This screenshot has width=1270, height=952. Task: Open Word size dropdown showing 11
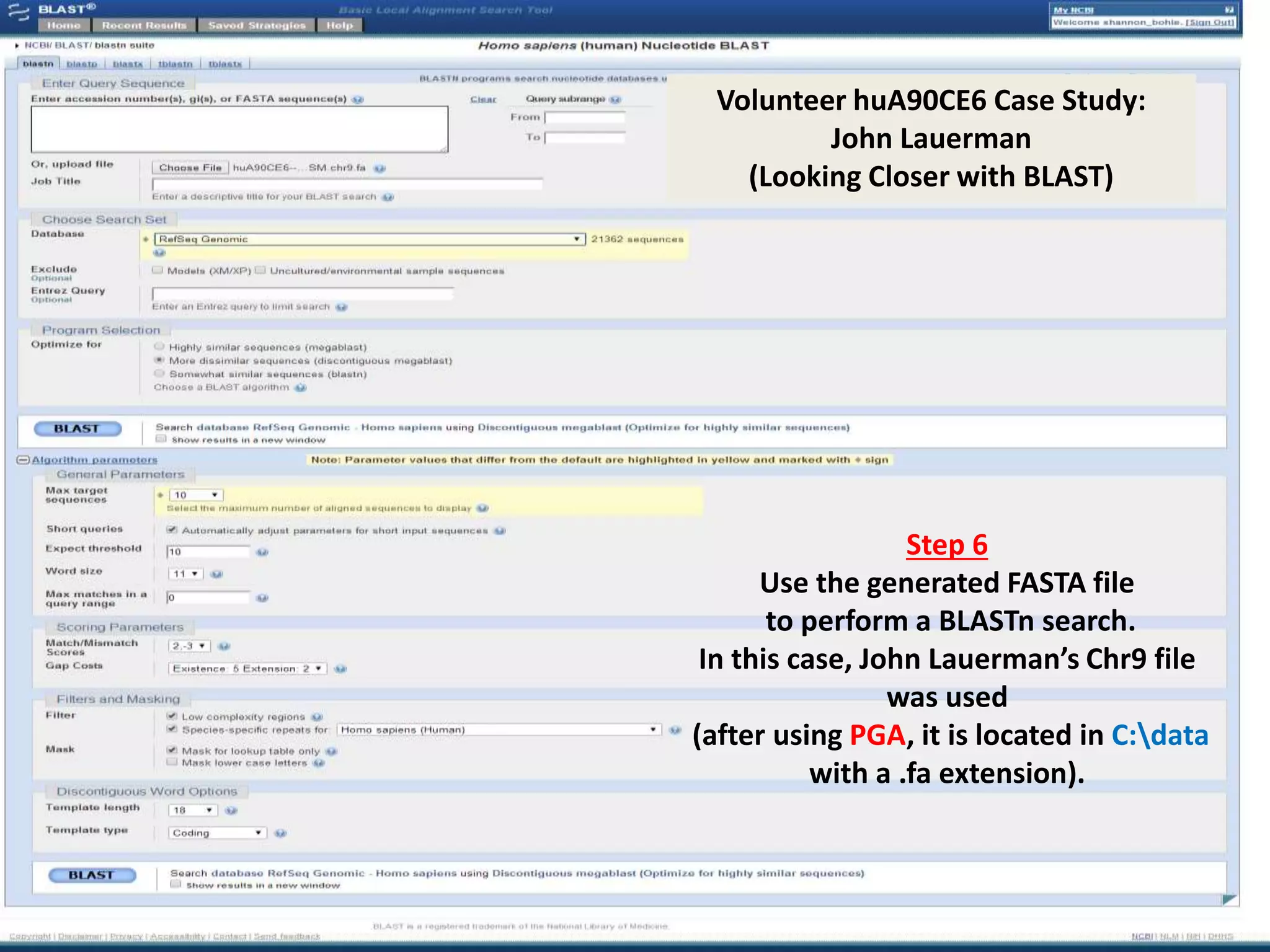pos(185,574)
